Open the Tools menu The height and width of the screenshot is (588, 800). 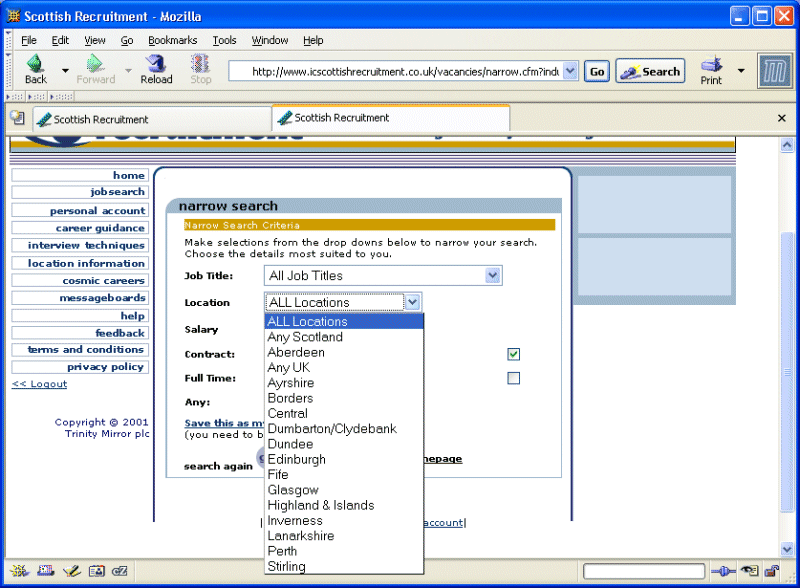pyautogui.click(x=224, y=40)
